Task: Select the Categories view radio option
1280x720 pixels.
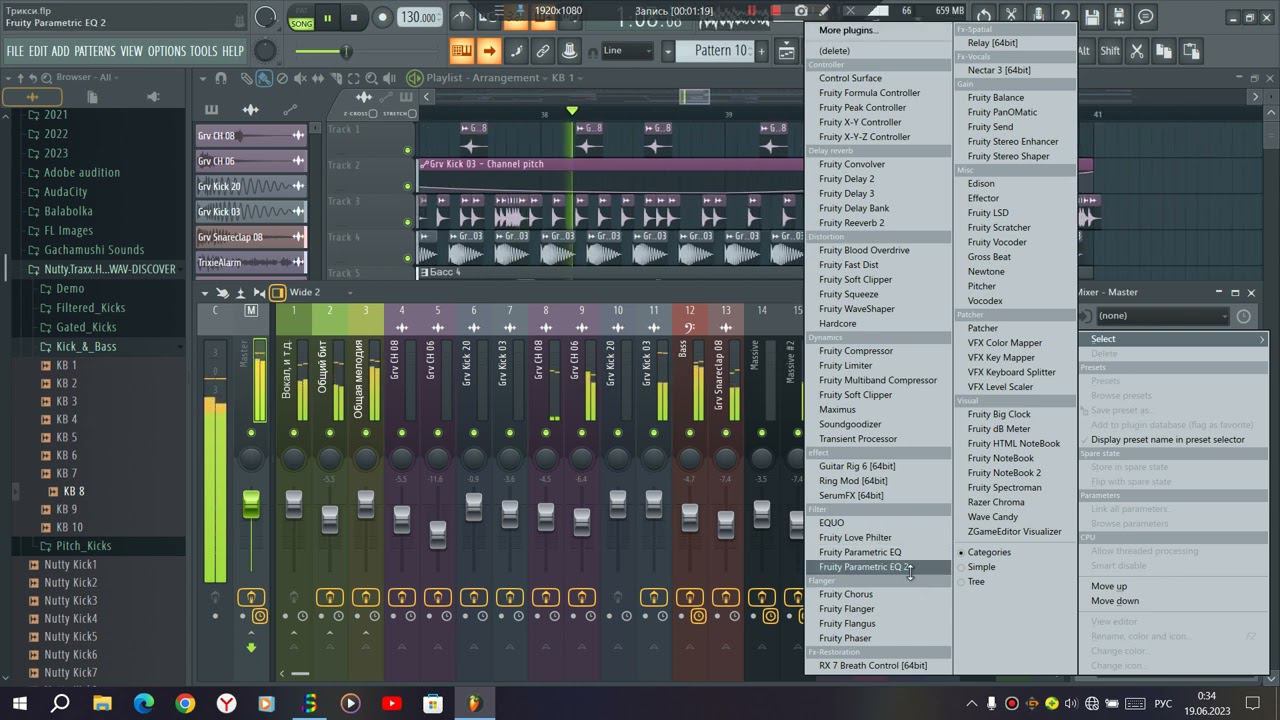Action: point(984,552)
